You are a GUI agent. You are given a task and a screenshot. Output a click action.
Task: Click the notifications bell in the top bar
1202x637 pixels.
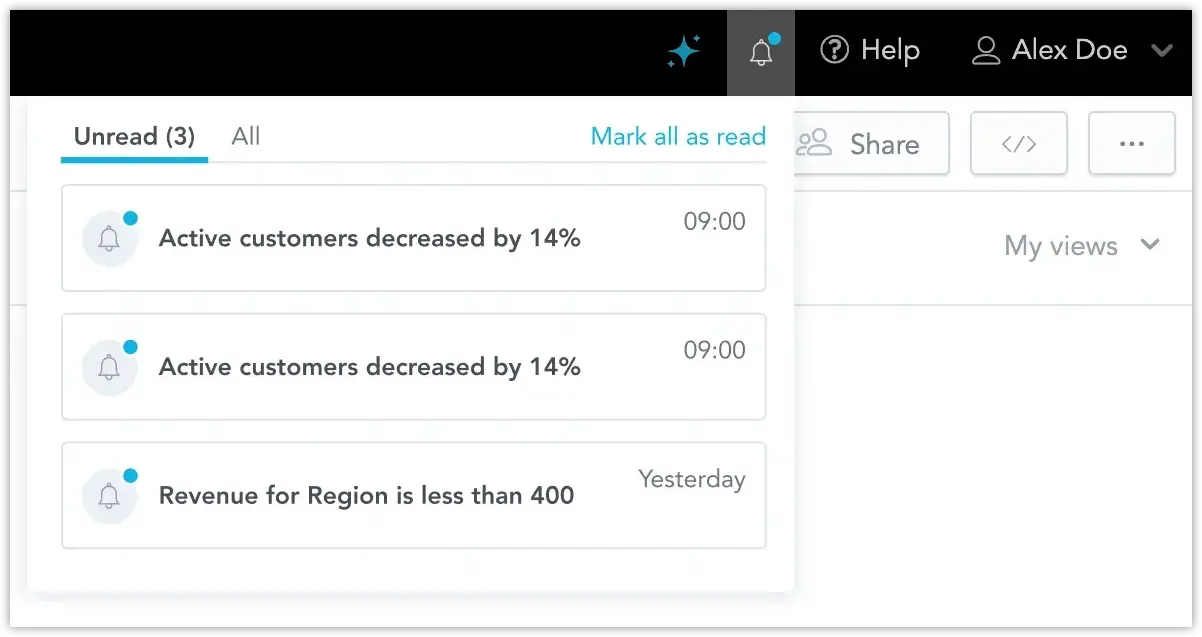point(761,52)
